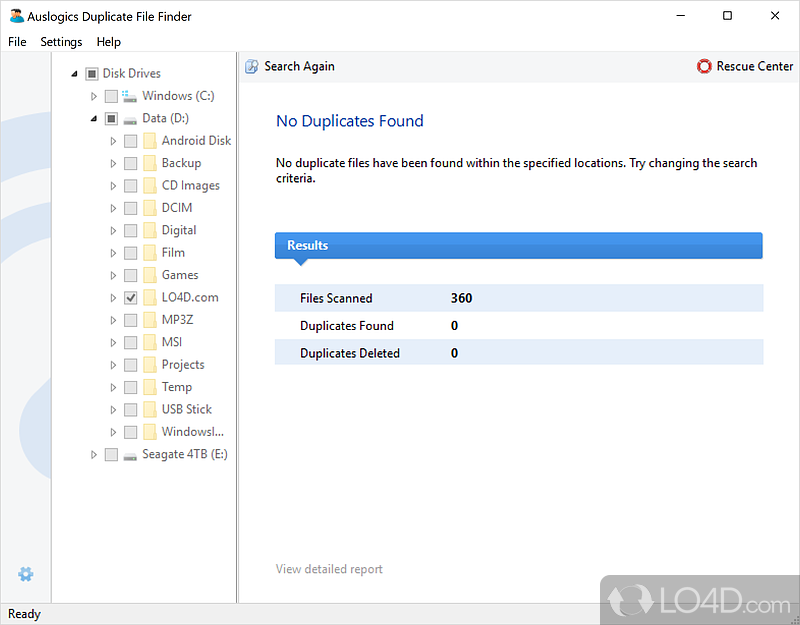This screenshot has height=625, width=800.
Task: Click the Projects folder icon
Action: tap(149, 365)
